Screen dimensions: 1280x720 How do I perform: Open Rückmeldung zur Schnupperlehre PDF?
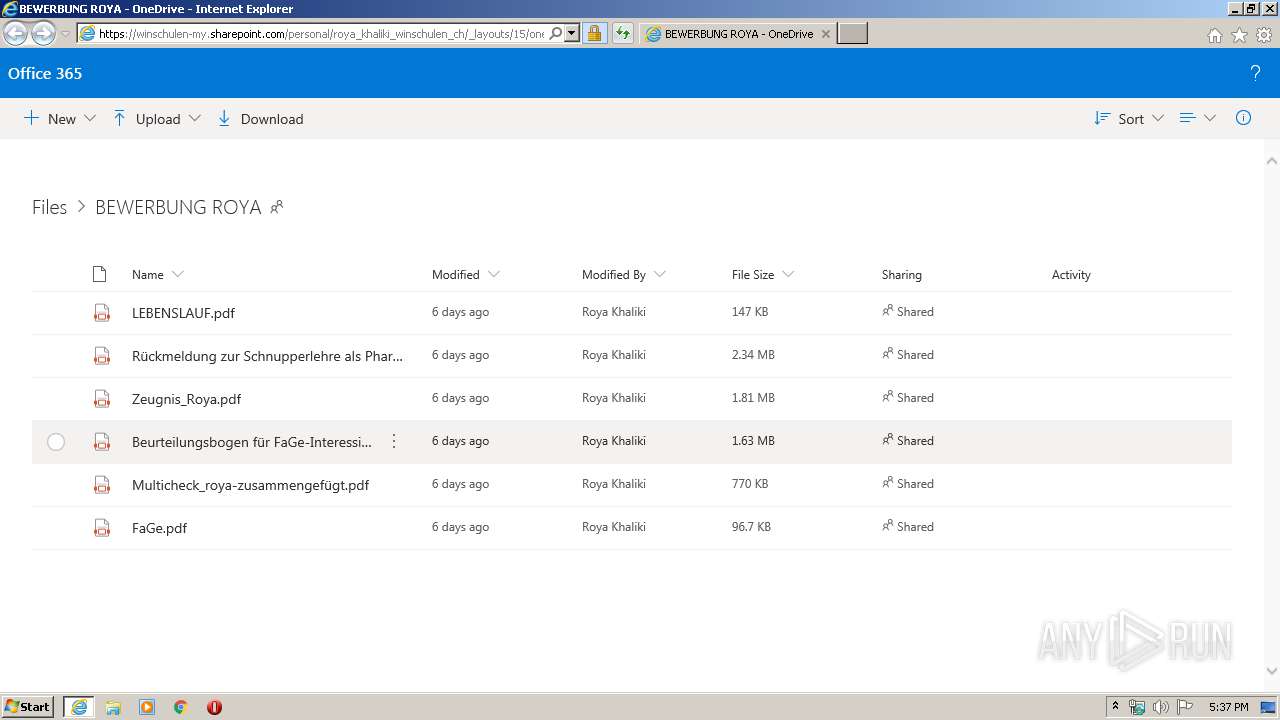(268, 356)
